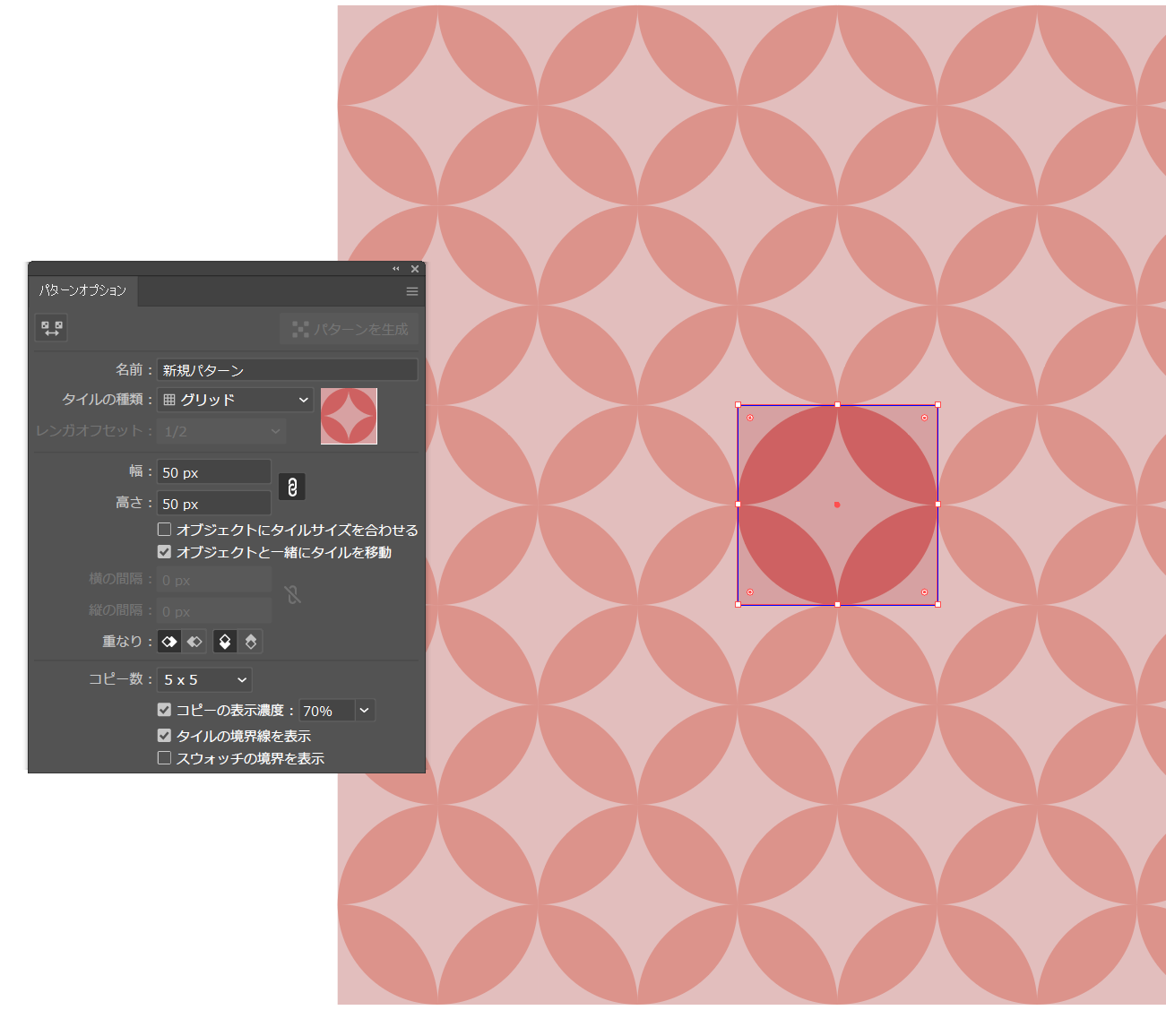This screenshot has width=1166, height=1036.
Task: Uncheck オブジェクトと一緒にタイルを移動
Action: 164,552
